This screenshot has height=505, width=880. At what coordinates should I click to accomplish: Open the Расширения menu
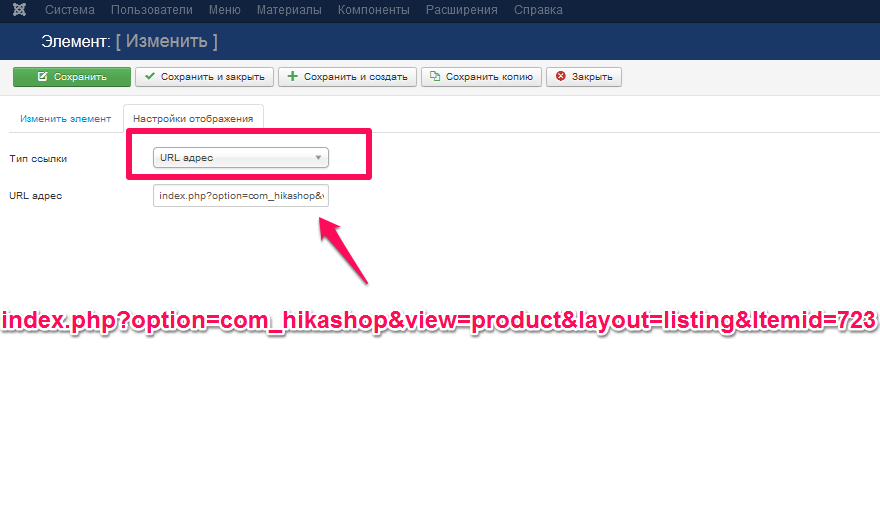coord(461,10)
